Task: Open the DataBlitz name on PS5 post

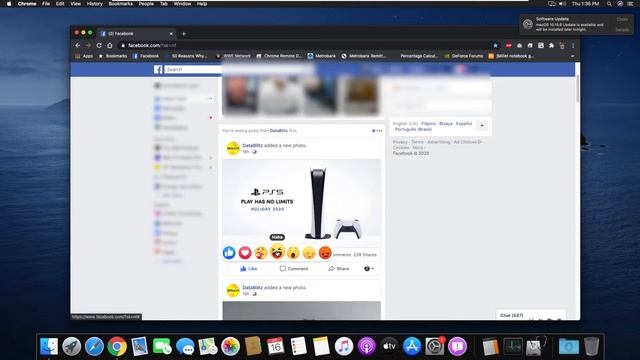Action: [252, 145]
